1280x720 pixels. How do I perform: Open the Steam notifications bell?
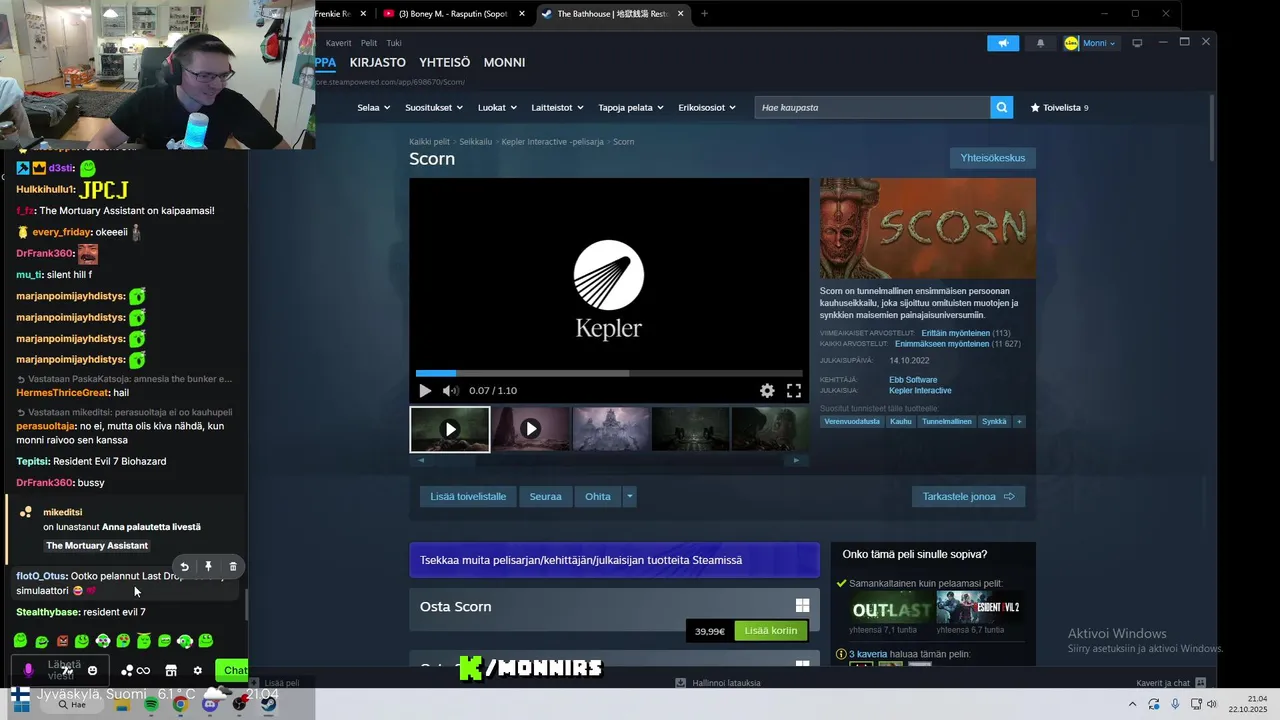click(1040, 43)
